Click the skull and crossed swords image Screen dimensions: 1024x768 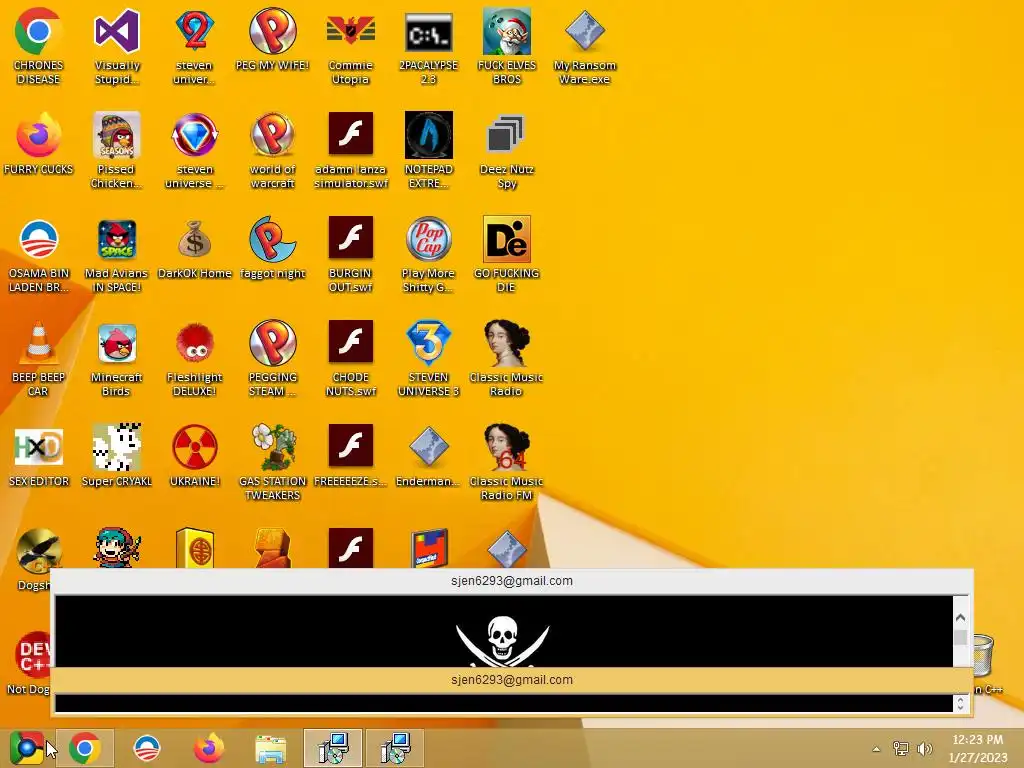(x=502, y=641)
